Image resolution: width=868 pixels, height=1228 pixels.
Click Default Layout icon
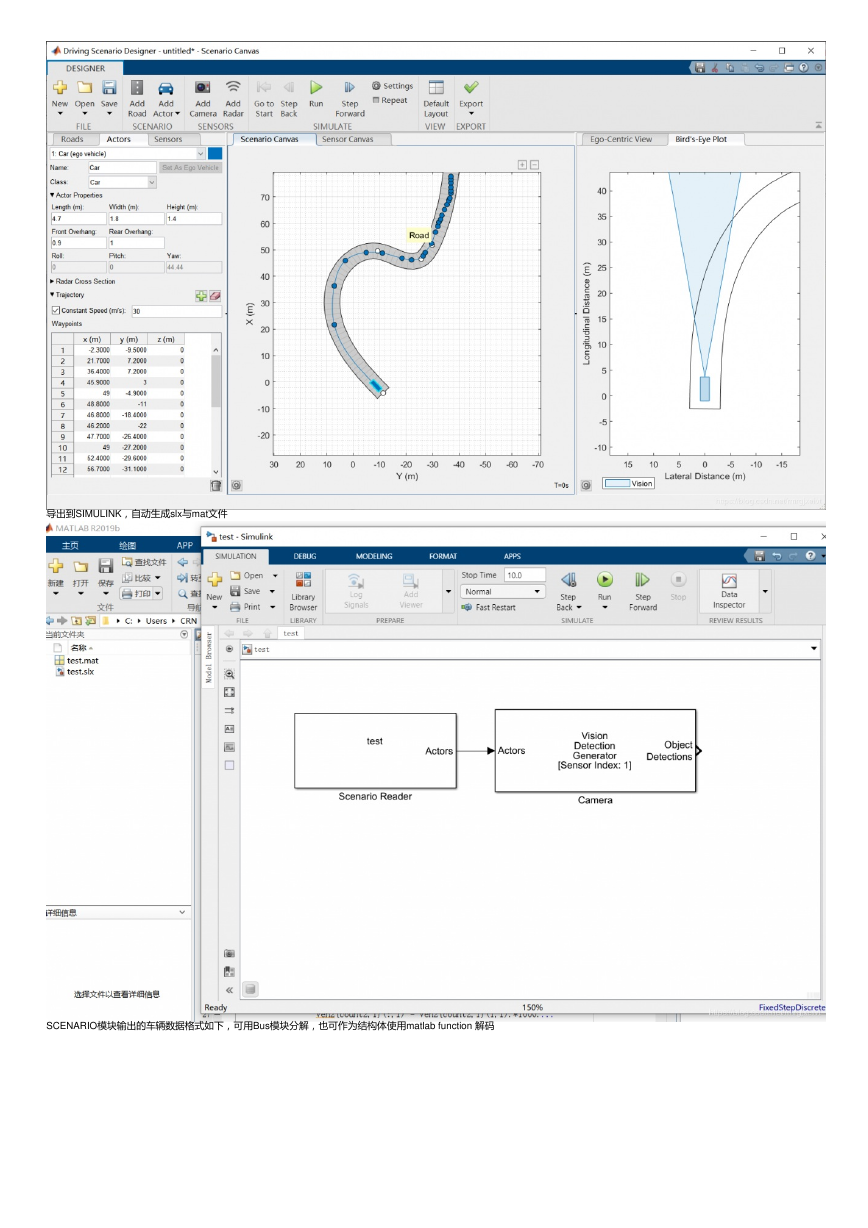[436, 88]
